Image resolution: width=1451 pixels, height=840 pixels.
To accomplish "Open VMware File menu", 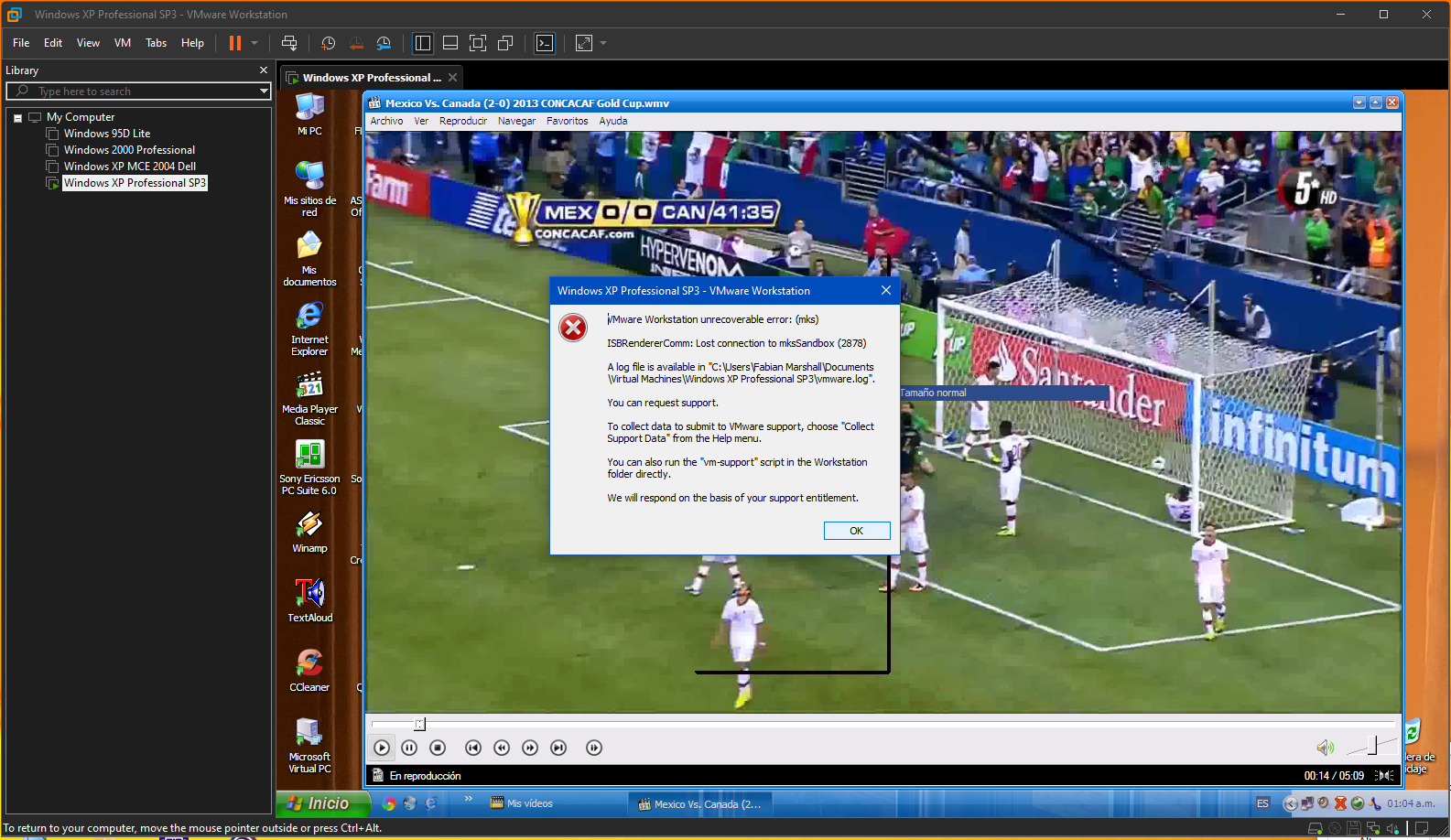I will click(x=21, y=43).
